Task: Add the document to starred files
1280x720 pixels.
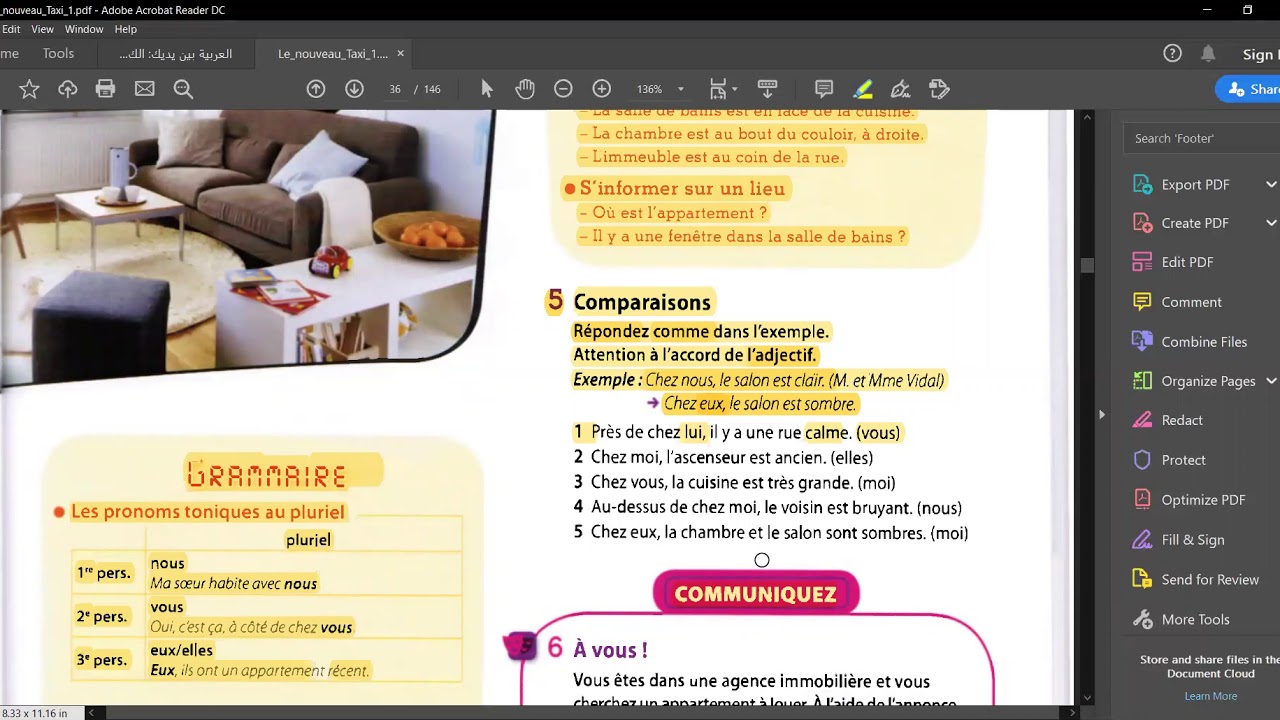Action: pyautogui.click(x=29, y=89)
